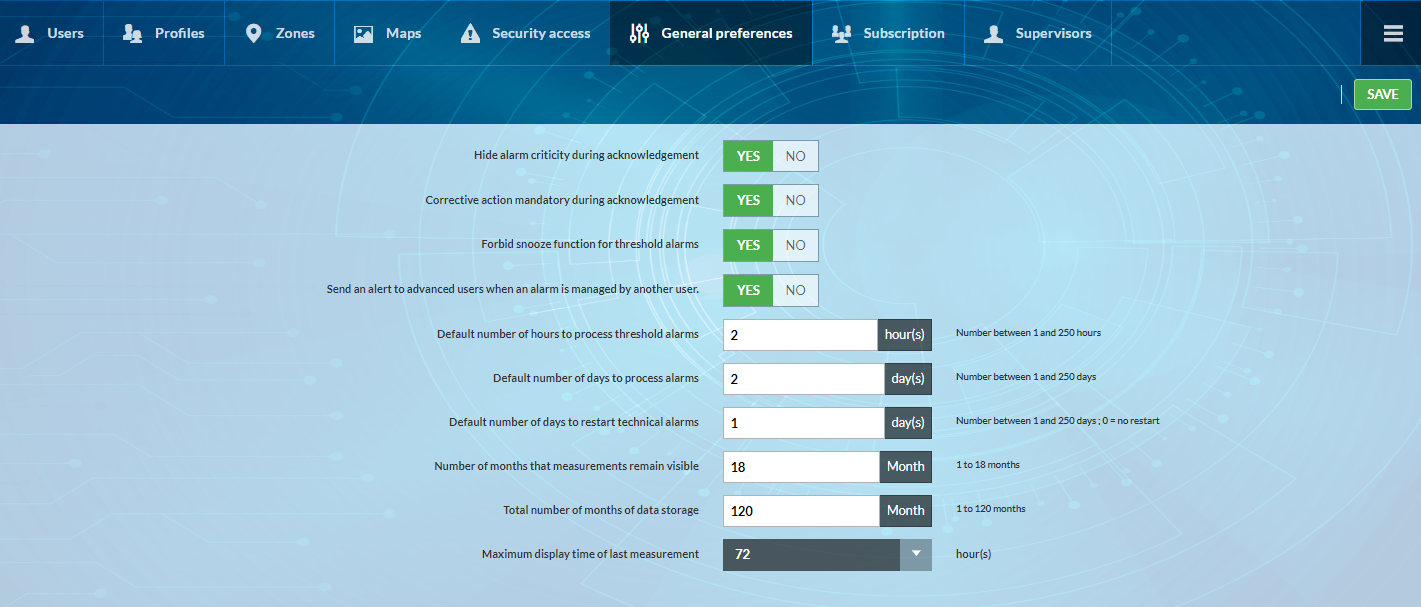
Task: Click the 'Maximum display time of last measurement' label
Action: [x=590, y=554]
